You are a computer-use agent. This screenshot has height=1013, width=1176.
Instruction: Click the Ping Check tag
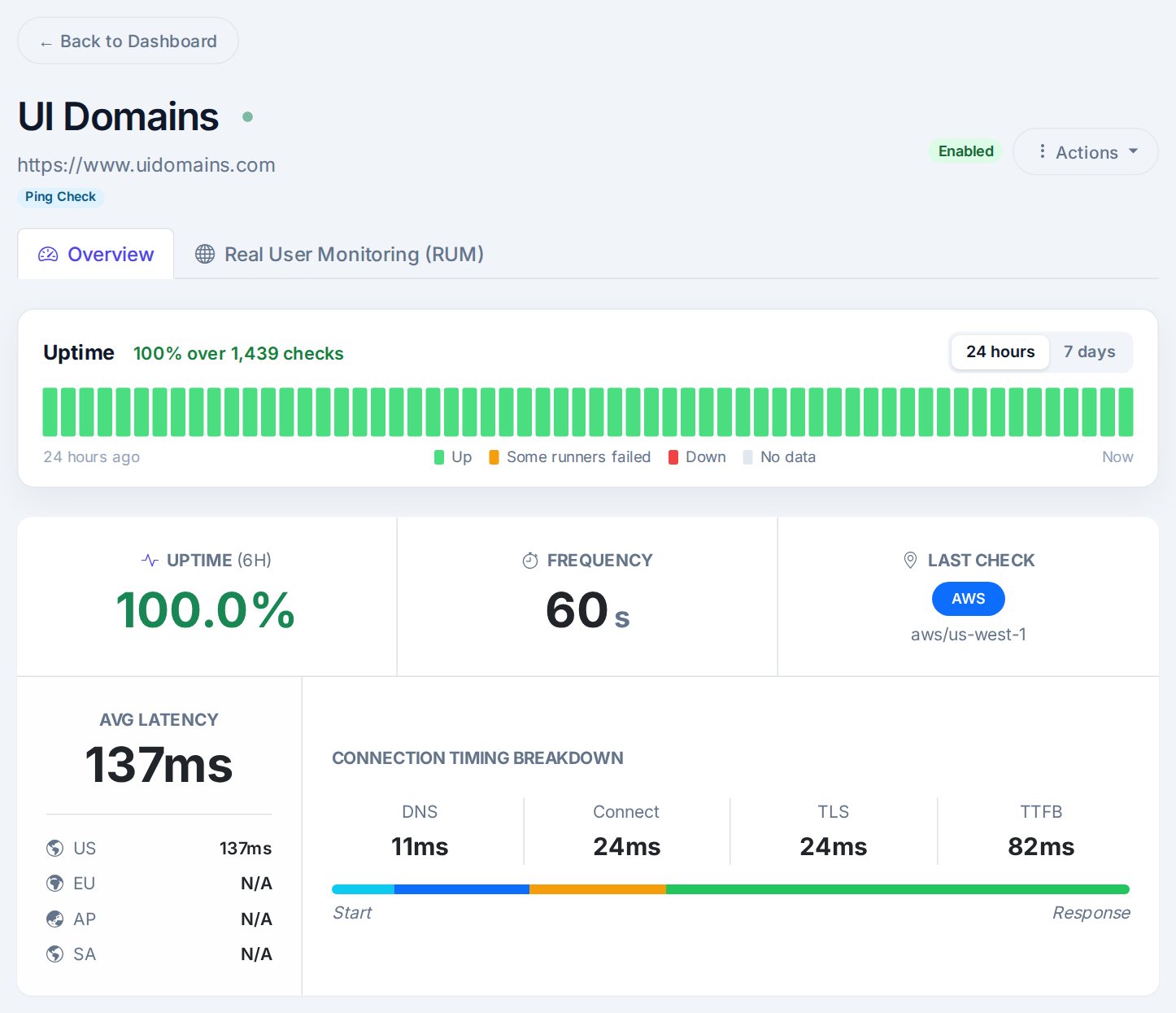(60, 197)
